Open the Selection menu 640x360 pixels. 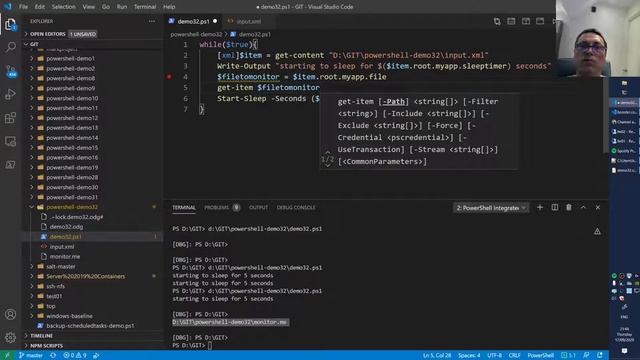(x=63, y=7)
